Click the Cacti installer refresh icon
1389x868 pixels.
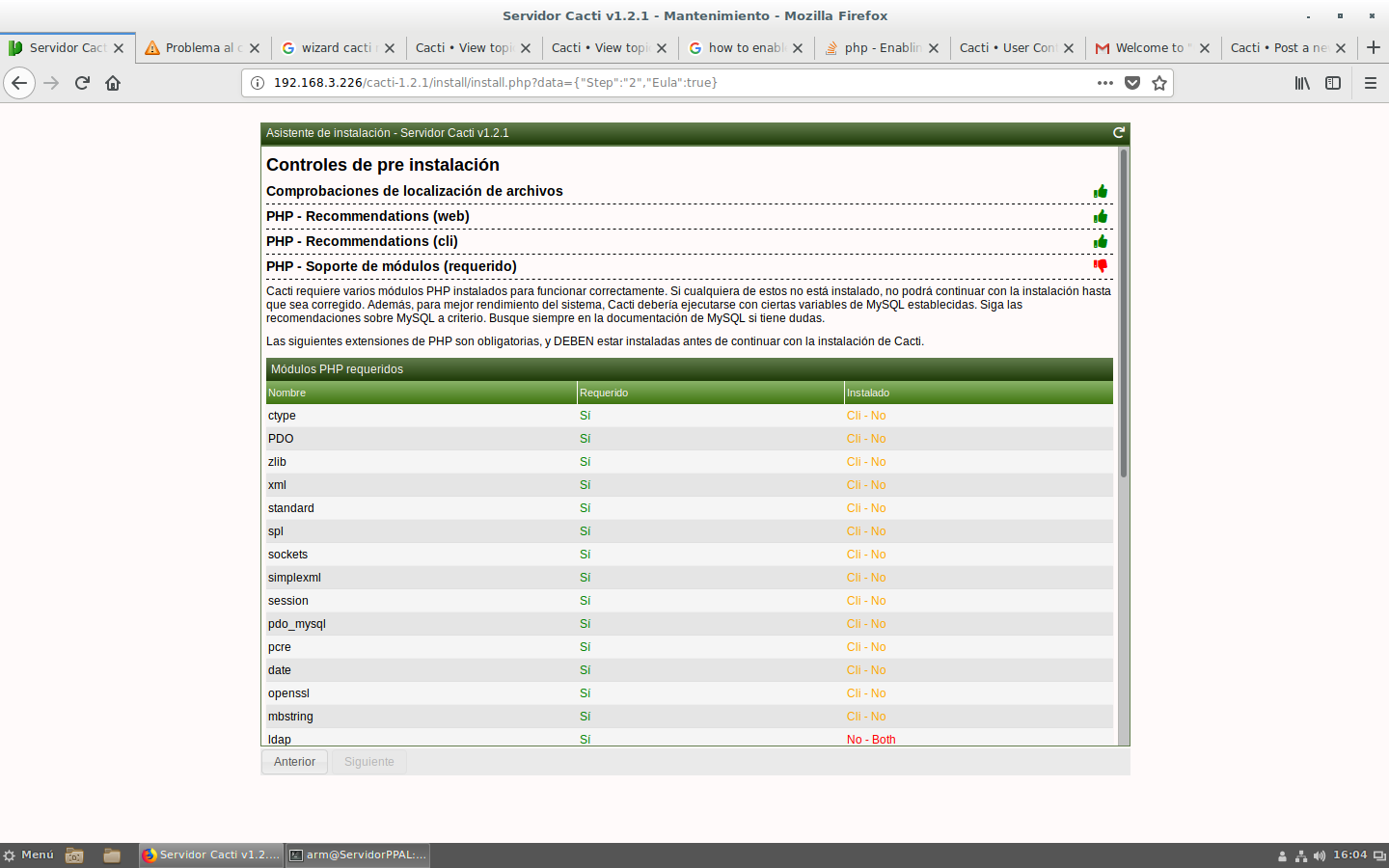click(x=1119, y=133)
